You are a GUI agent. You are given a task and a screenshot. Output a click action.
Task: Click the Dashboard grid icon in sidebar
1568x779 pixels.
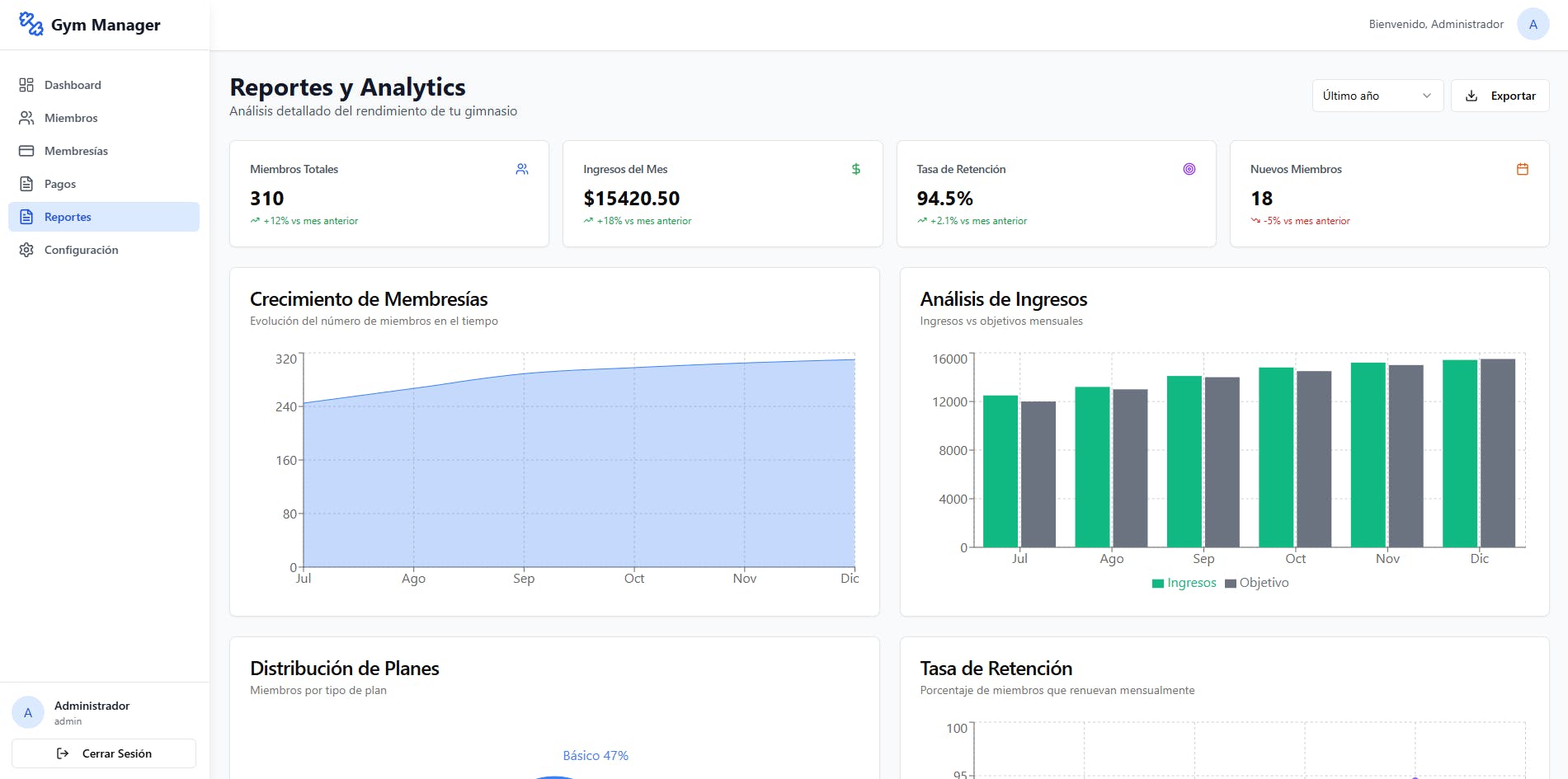tap(26, 85)
